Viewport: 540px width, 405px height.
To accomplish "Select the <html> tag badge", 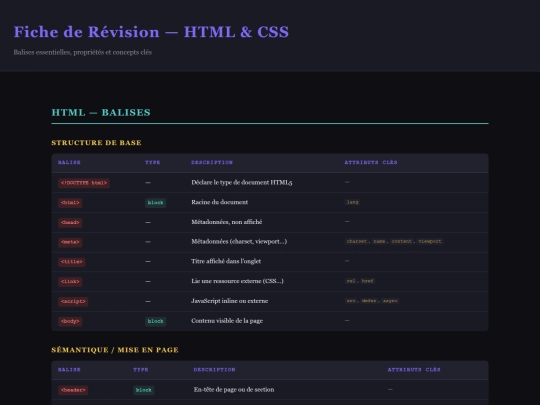I will [x=70, y=202].
